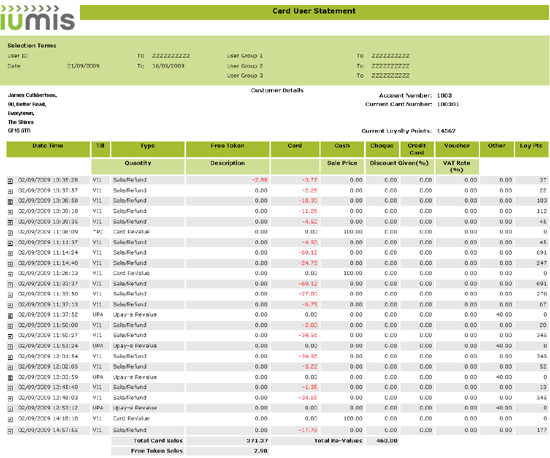This screenshot has height=458, width=550.
Task: Click the -3.77 card amount
Action: click(x=309, y=180)
